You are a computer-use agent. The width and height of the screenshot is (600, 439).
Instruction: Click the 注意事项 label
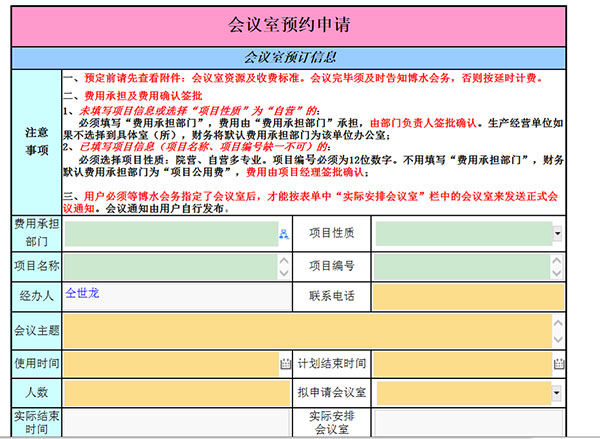pyautogui.click(x=37, y=141)
